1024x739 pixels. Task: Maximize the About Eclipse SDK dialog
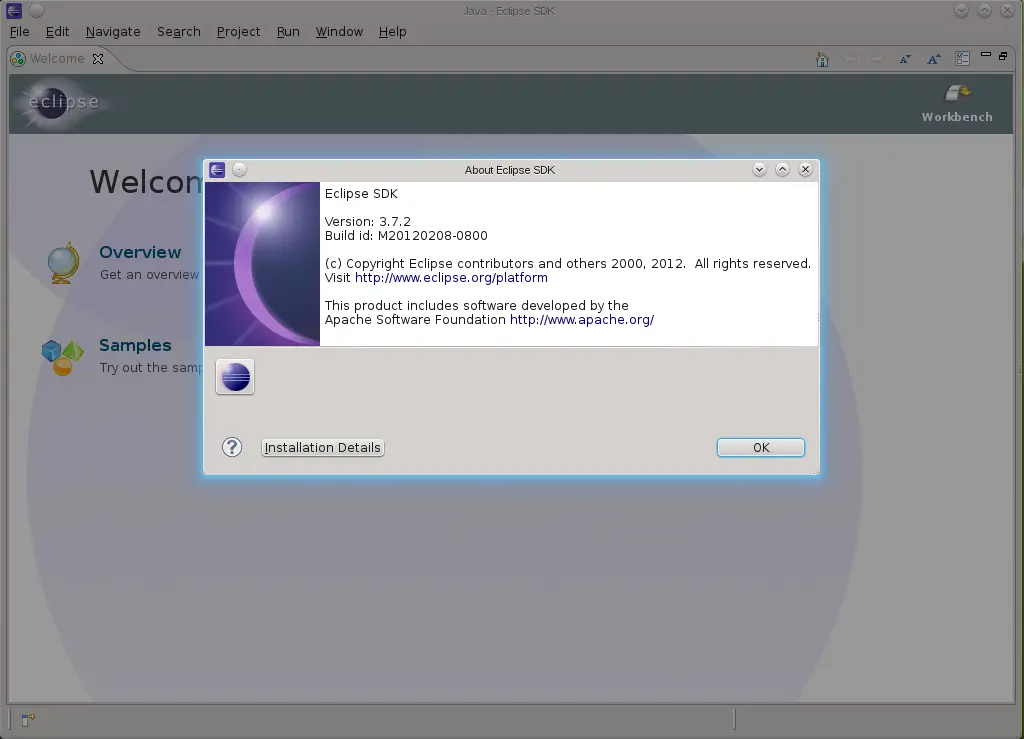[x=782, y=170]
